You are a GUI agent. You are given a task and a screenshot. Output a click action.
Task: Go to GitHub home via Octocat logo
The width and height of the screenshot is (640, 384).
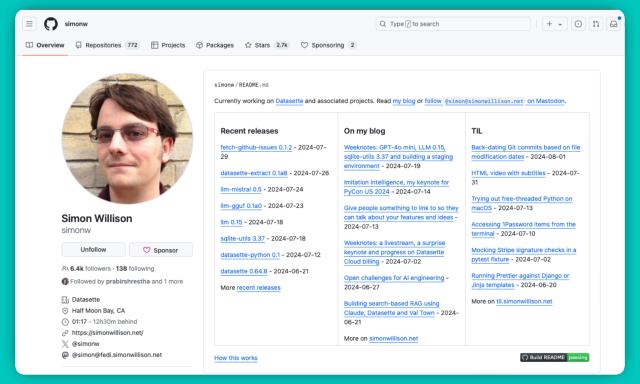click(x=51, y=24)
